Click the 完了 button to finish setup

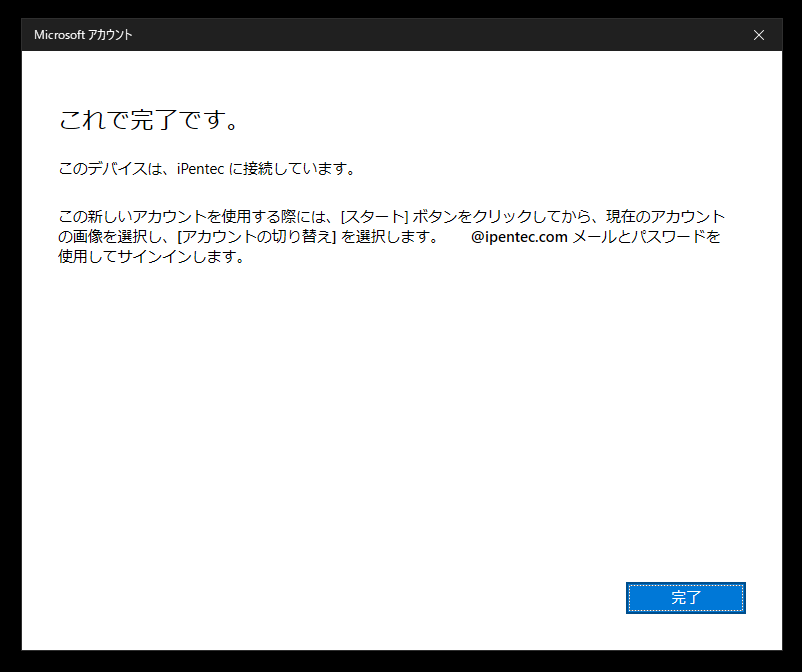coord(685,598)
